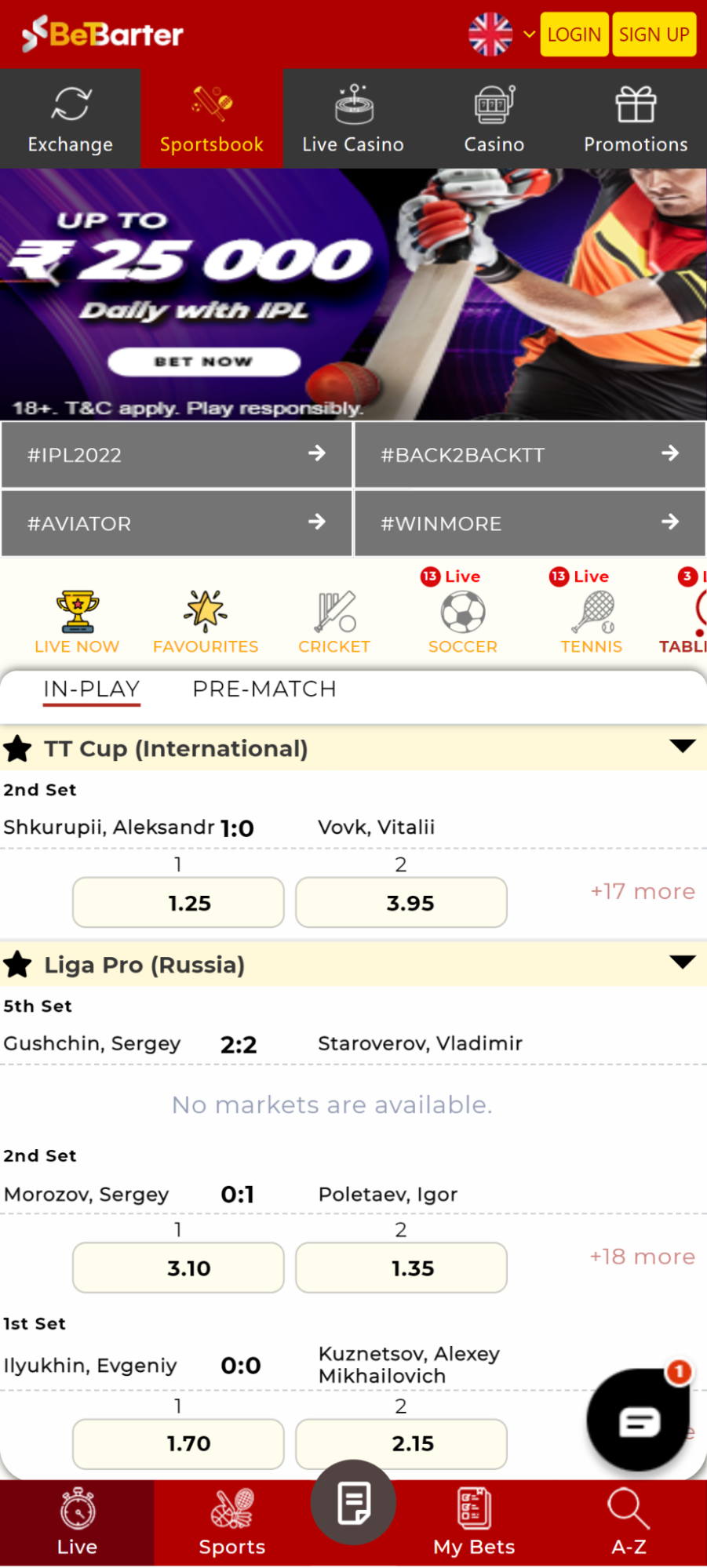Open the Exchange section icon
Screen dimensions: 707x1568
71,104
